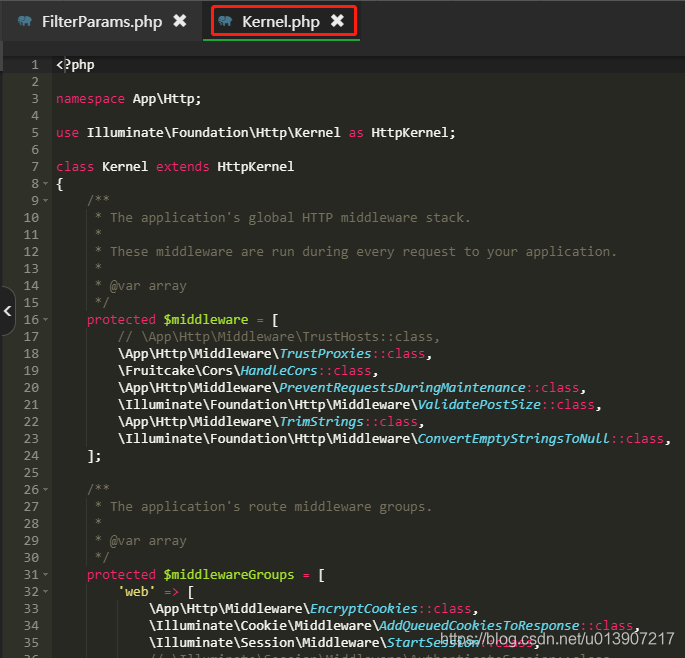Click the PHP elephant icon on FilterParams.php
The width and height of the screenshot is (685, 658).
pyautogui.click(x=25, y=21)
